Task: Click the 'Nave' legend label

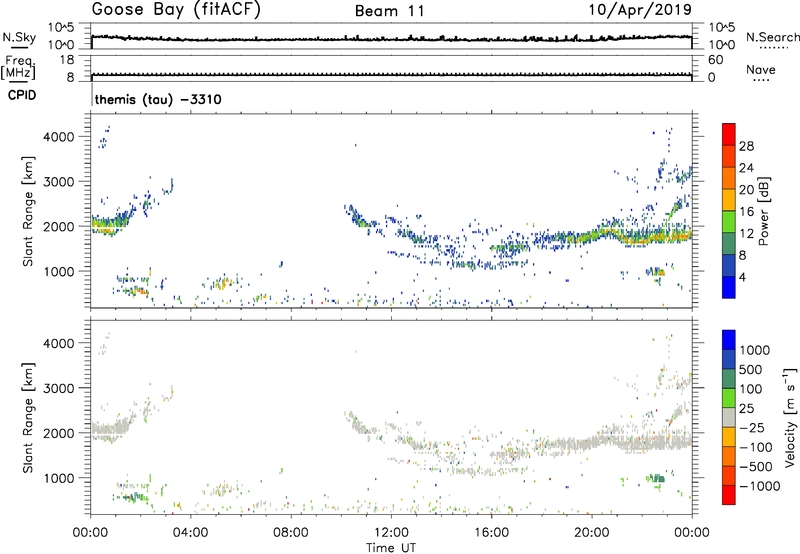Action: pos(761,69)
